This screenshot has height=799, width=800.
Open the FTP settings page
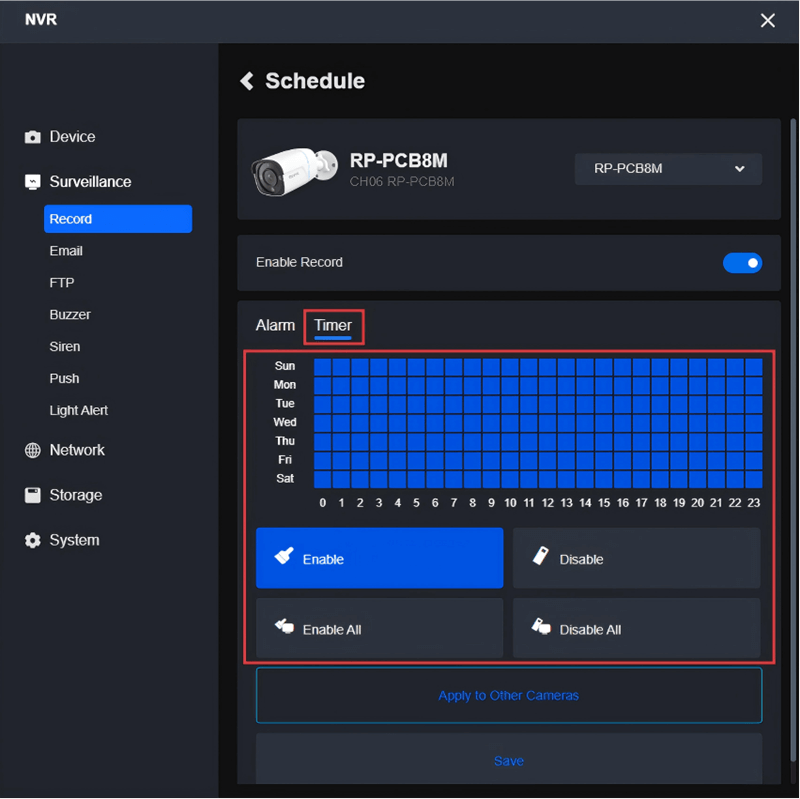[x=62, y=283]
